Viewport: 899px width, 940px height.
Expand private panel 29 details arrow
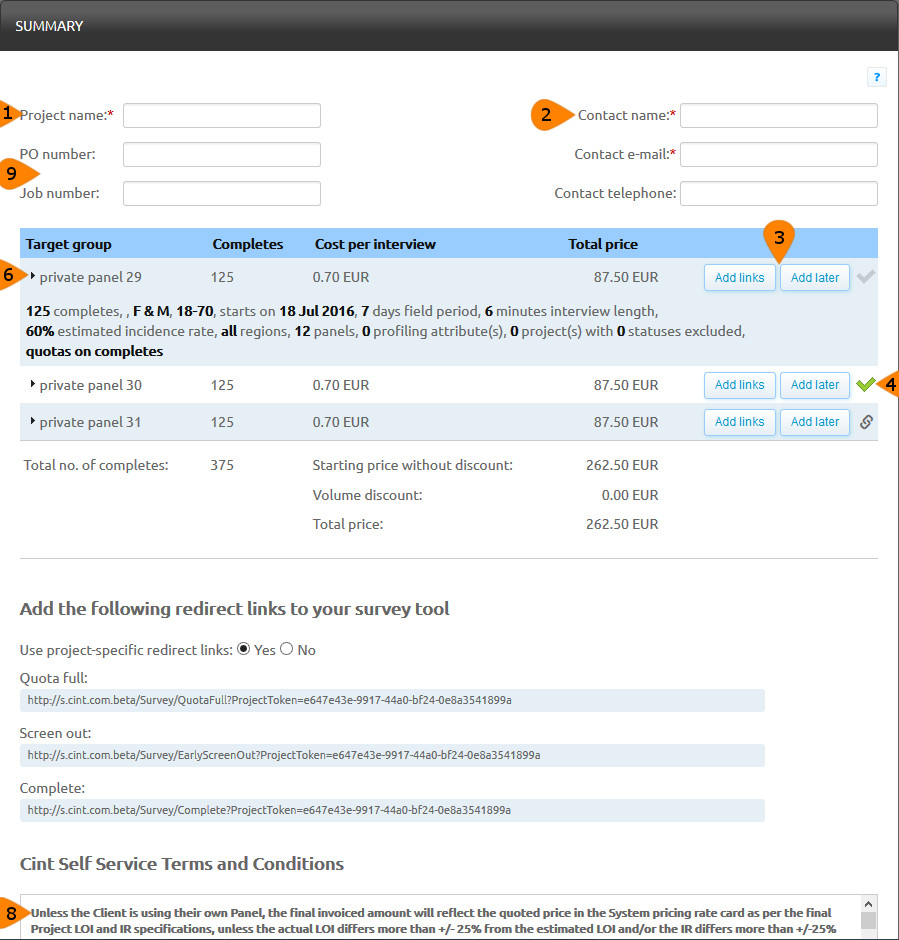click(32, 276)
